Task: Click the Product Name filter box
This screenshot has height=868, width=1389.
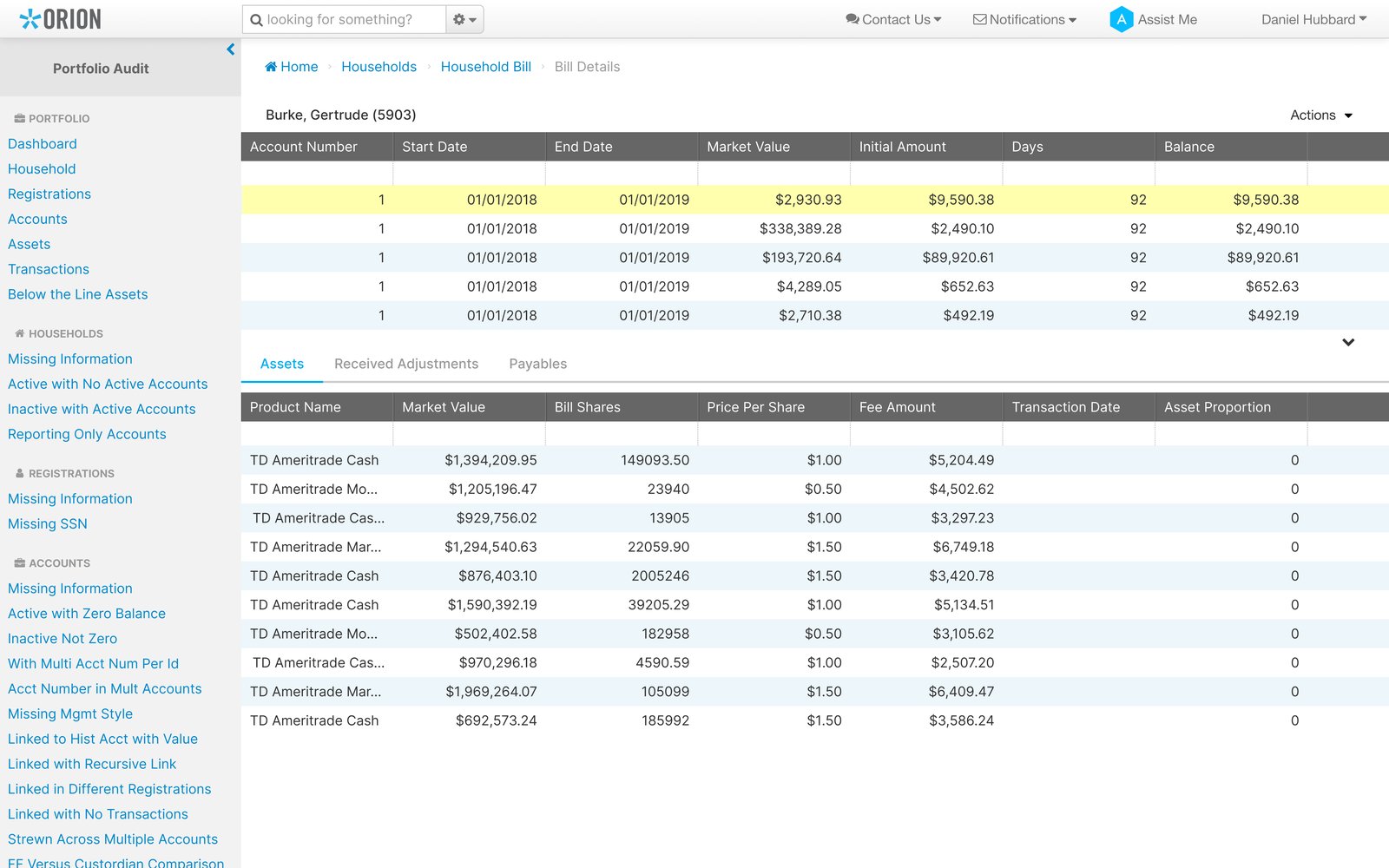Action: pyautogui.click(x=317, y=433)
